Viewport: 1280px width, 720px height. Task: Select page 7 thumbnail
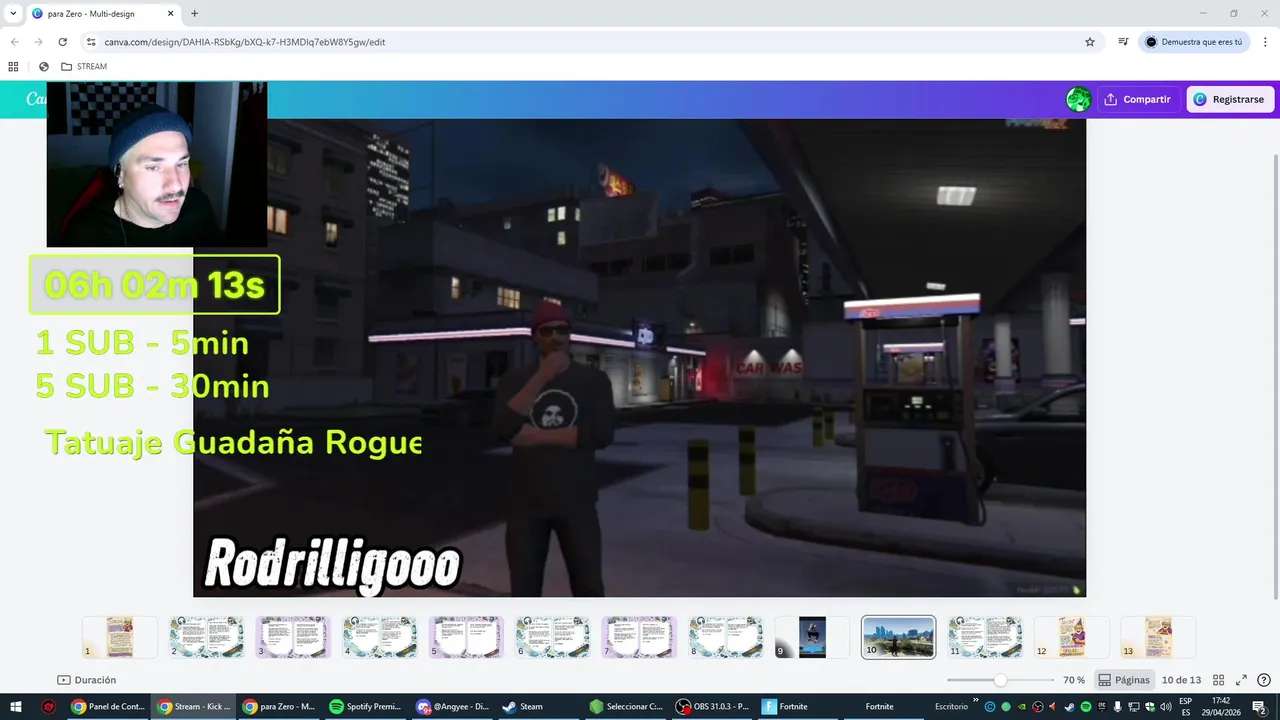[x=638, y=637]
